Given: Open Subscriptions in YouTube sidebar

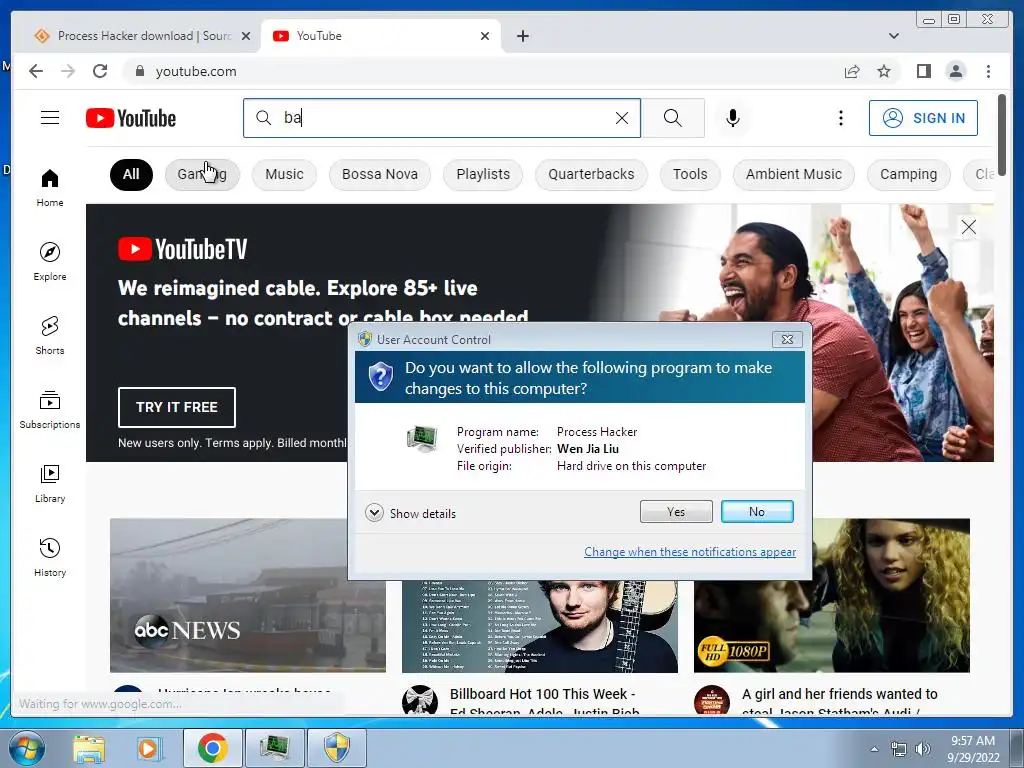Looking at the screenshot, I should pos(50,409).
